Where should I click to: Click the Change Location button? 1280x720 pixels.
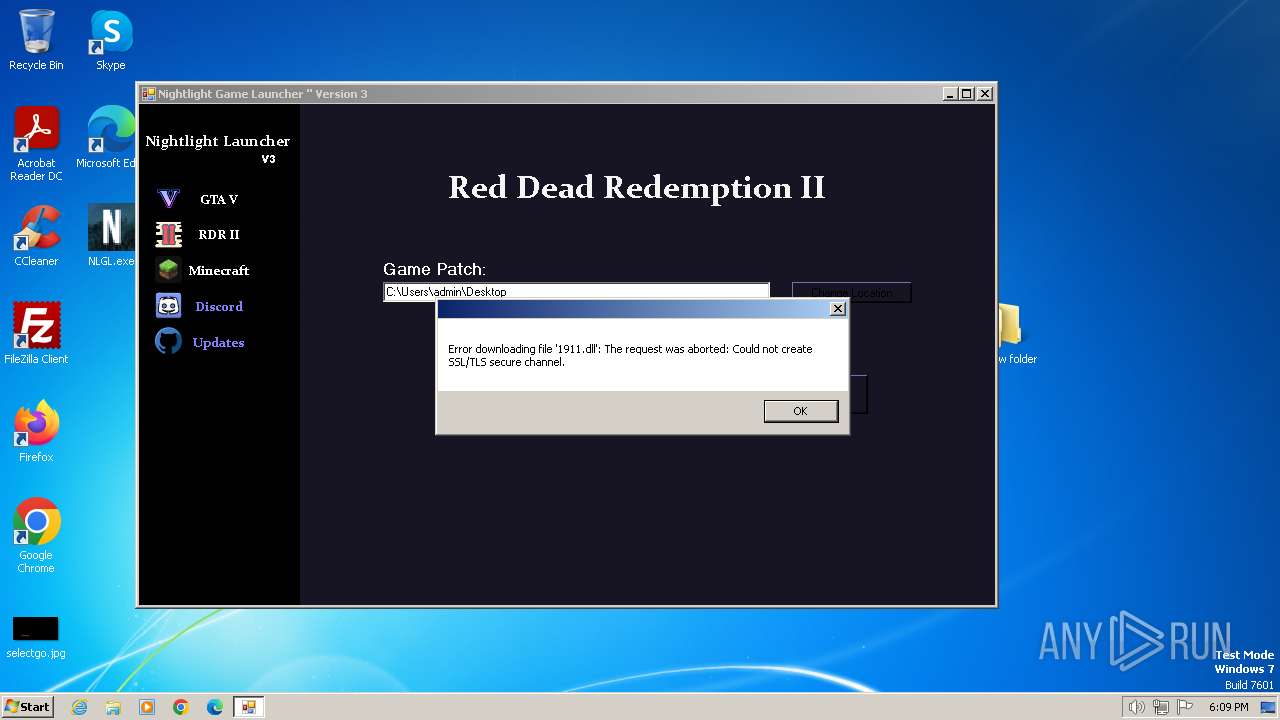point(851,293)
